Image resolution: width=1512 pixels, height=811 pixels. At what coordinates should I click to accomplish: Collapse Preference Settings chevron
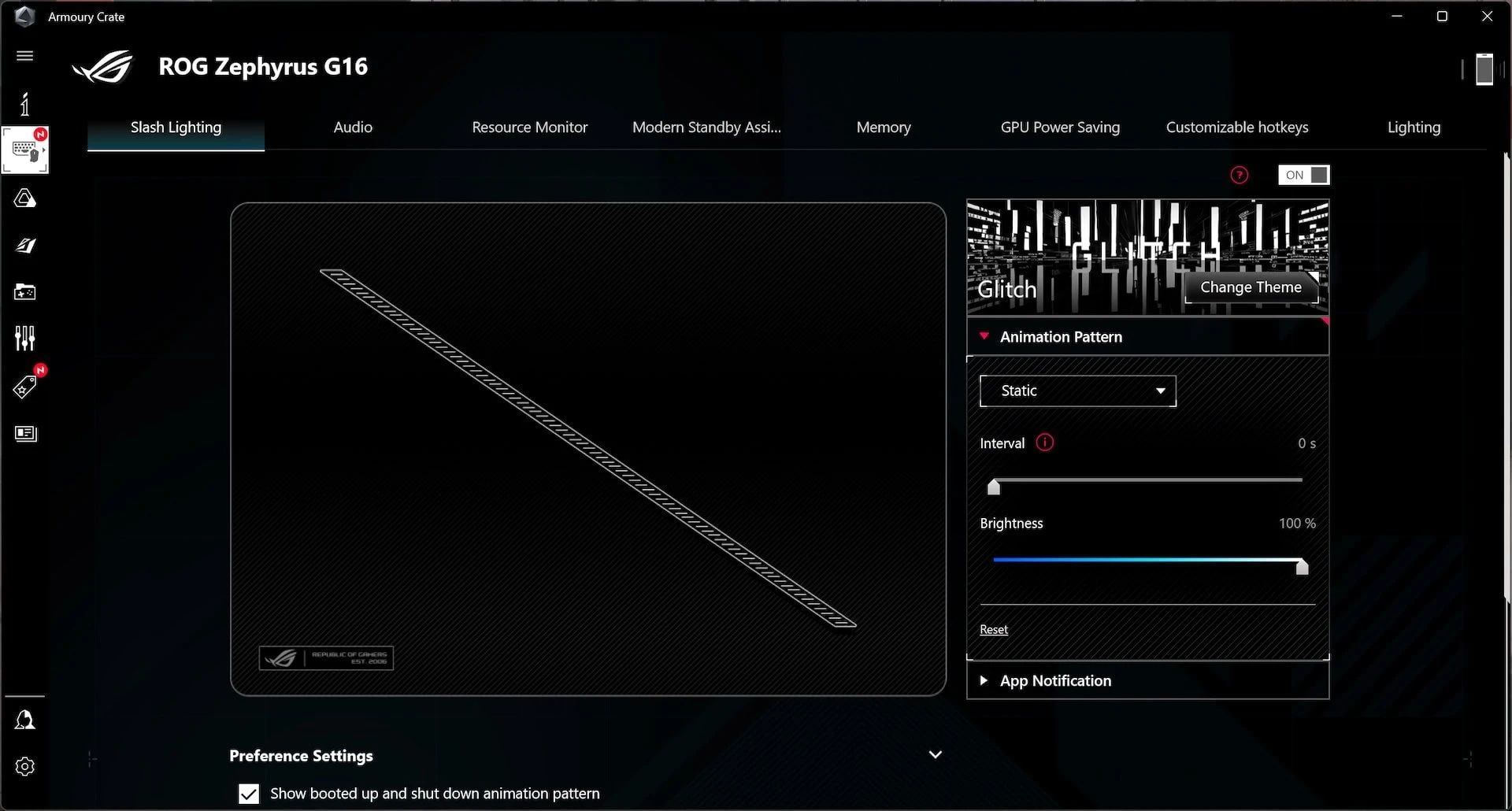click(936, 754)
